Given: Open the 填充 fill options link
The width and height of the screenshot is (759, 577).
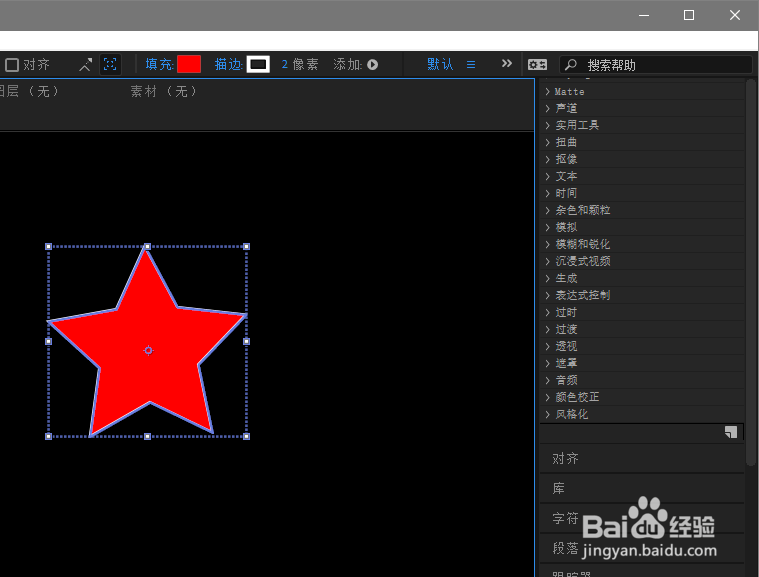Looking at the screenshot, I should (159, 64).
